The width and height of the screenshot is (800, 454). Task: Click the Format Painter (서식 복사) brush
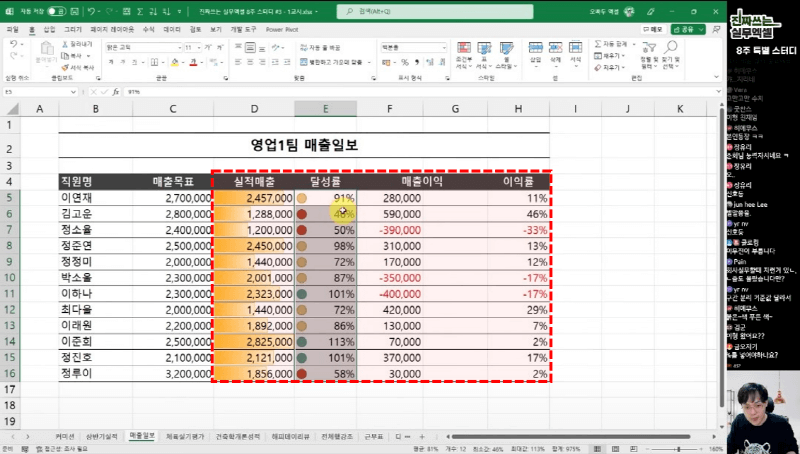(x=77, y=67)
